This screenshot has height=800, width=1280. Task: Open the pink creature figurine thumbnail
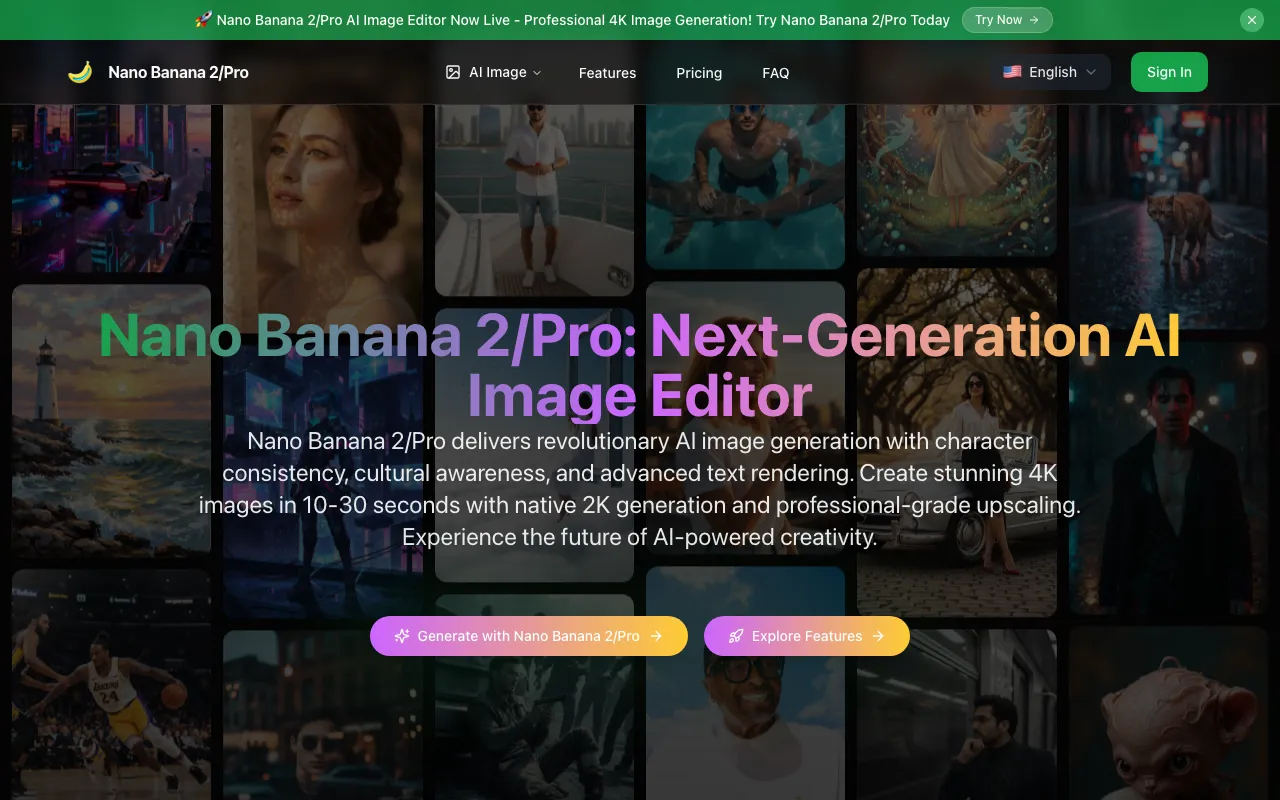(x=1169, y=714)
